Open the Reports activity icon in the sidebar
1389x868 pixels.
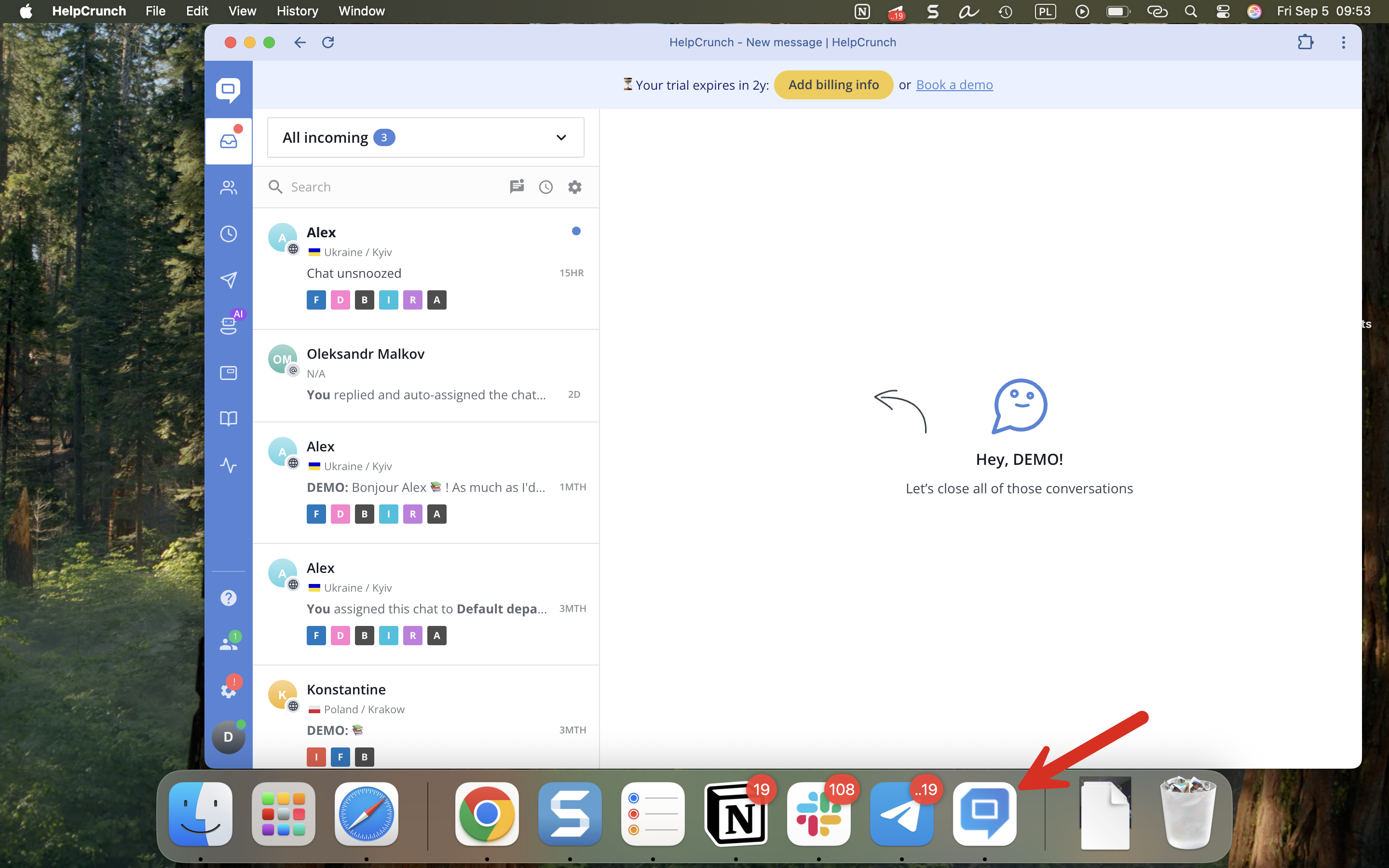(x=229, y=465)
